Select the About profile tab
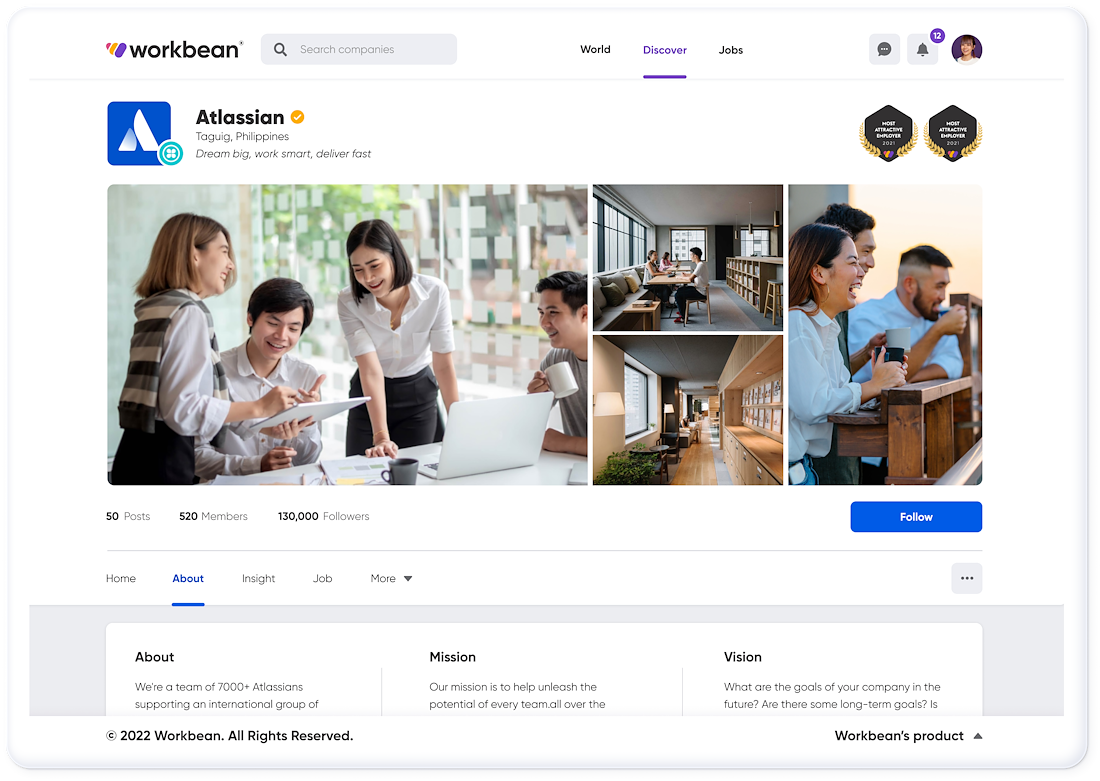This screenshot has height=781, width=1100. (x=188, y=578)
